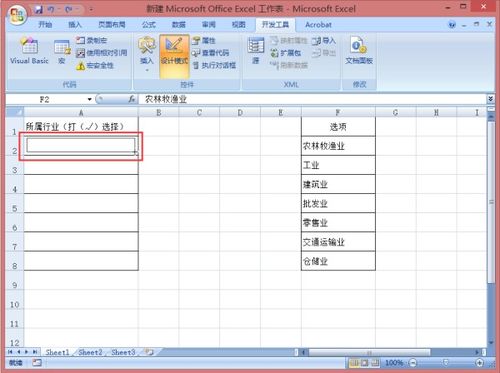Switch to Sheet3 tab

point(123,352)
